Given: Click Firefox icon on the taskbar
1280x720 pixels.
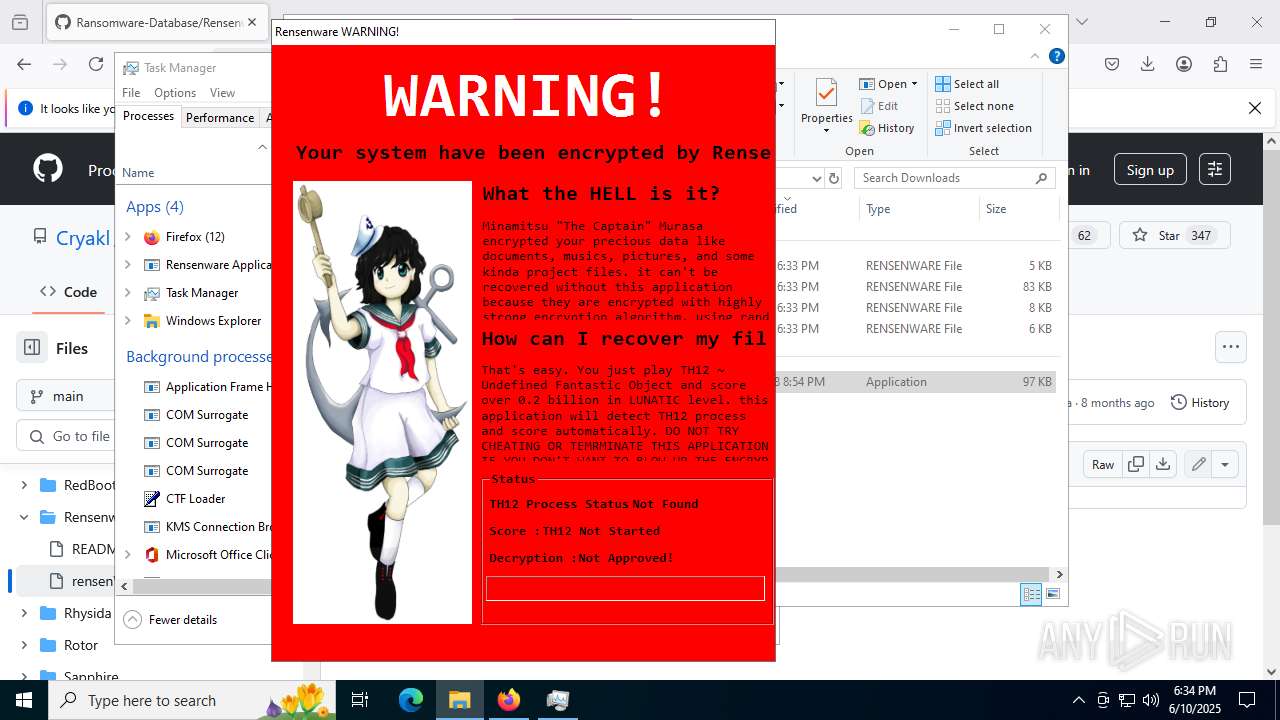Looking at the screenshot, I should [x=508, y=700].
